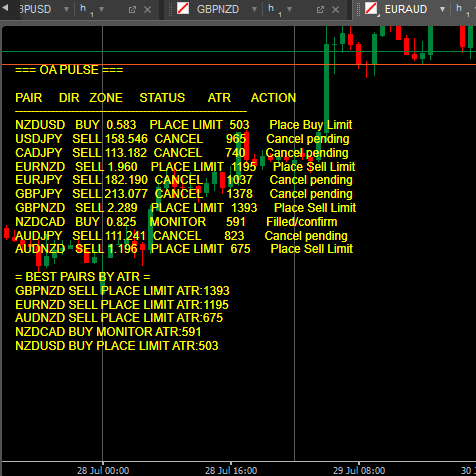This screenshot has width=476, height=476.
Task: Open the EURAUD symbol dropdown
Action: (x=442, y=9)
